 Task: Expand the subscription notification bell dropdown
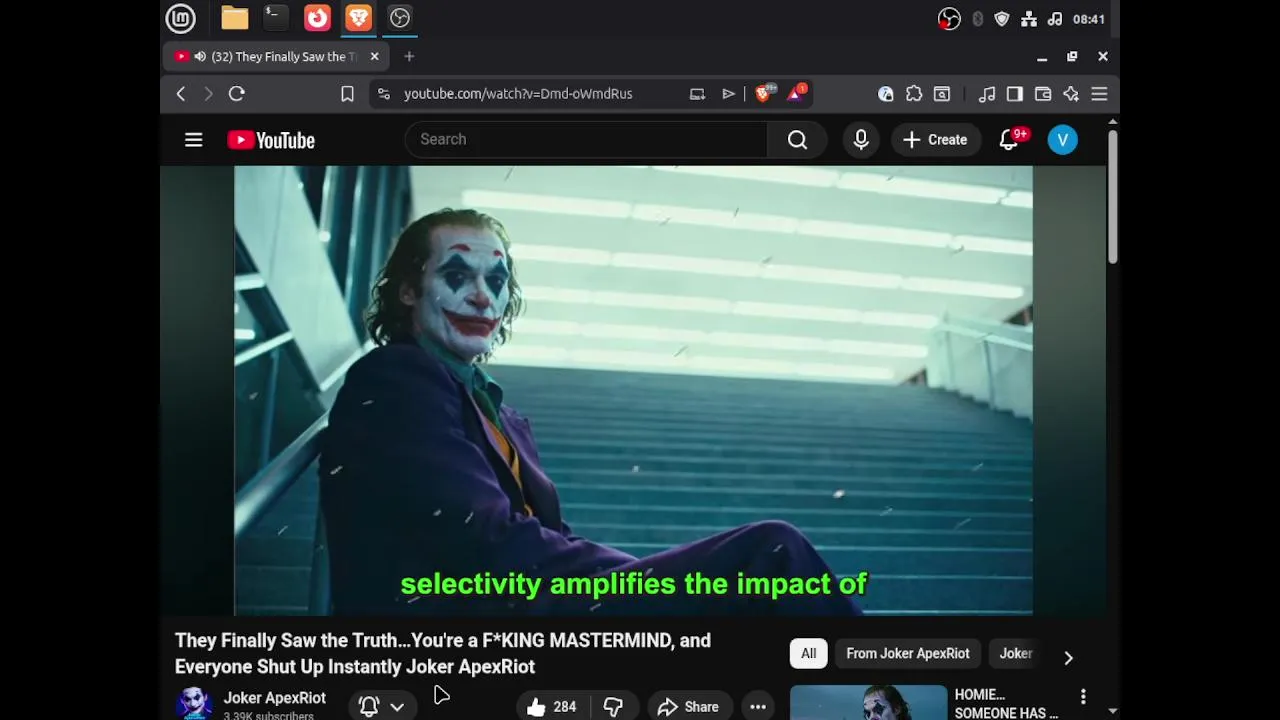pos(382,706)
